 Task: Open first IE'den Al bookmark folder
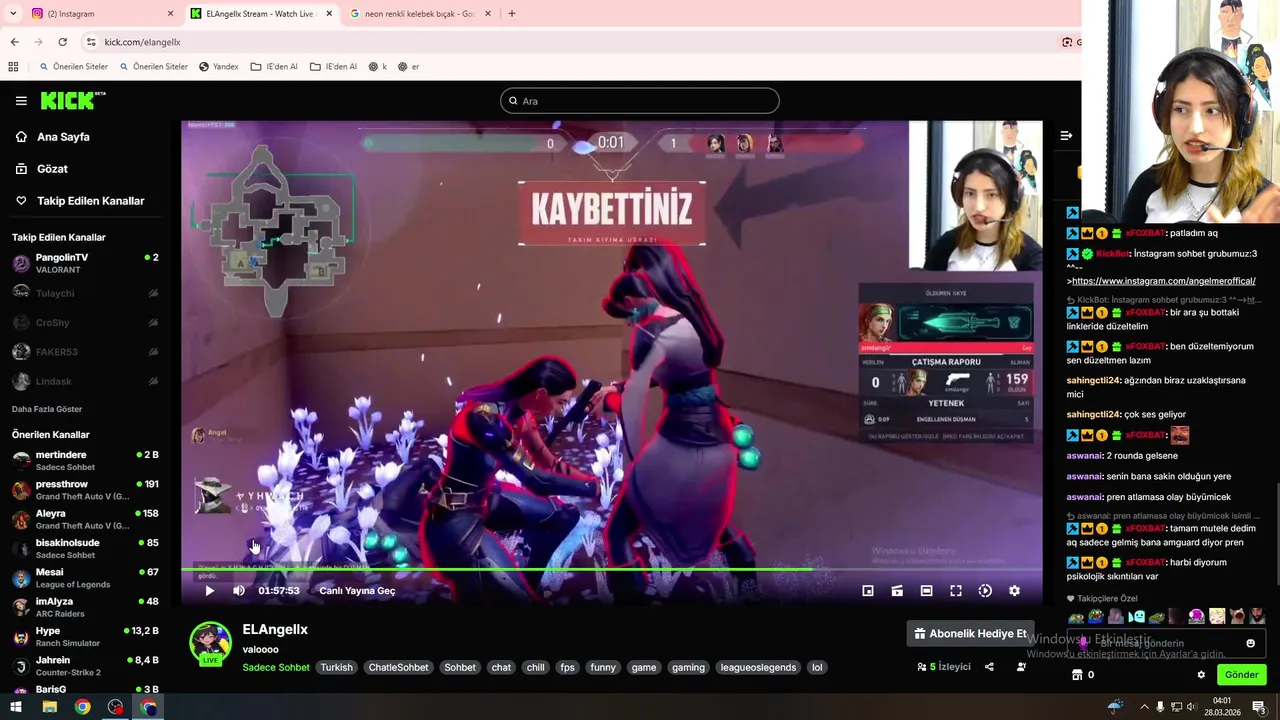pyautogui.click(x=274, y=67)
